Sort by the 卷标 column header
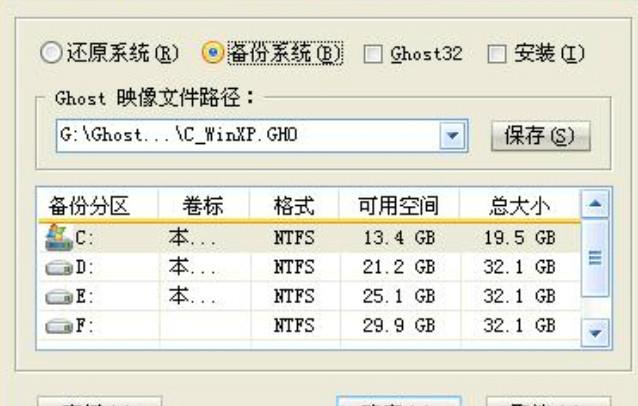 tap(203, 205)
